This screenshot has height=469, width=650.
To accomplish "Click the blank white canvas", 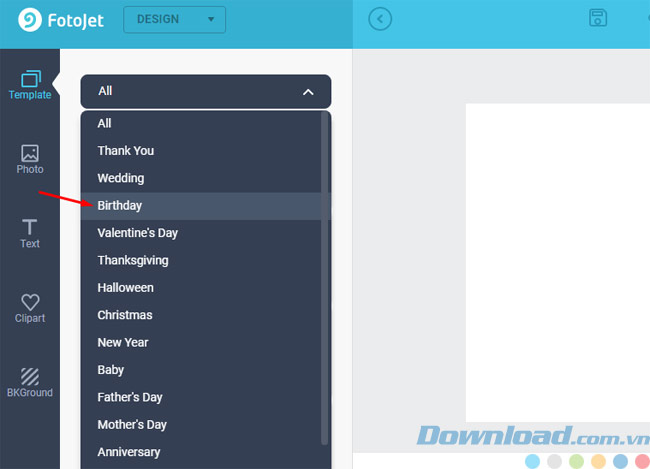I will pyautogui.click(x=557, y=260).
